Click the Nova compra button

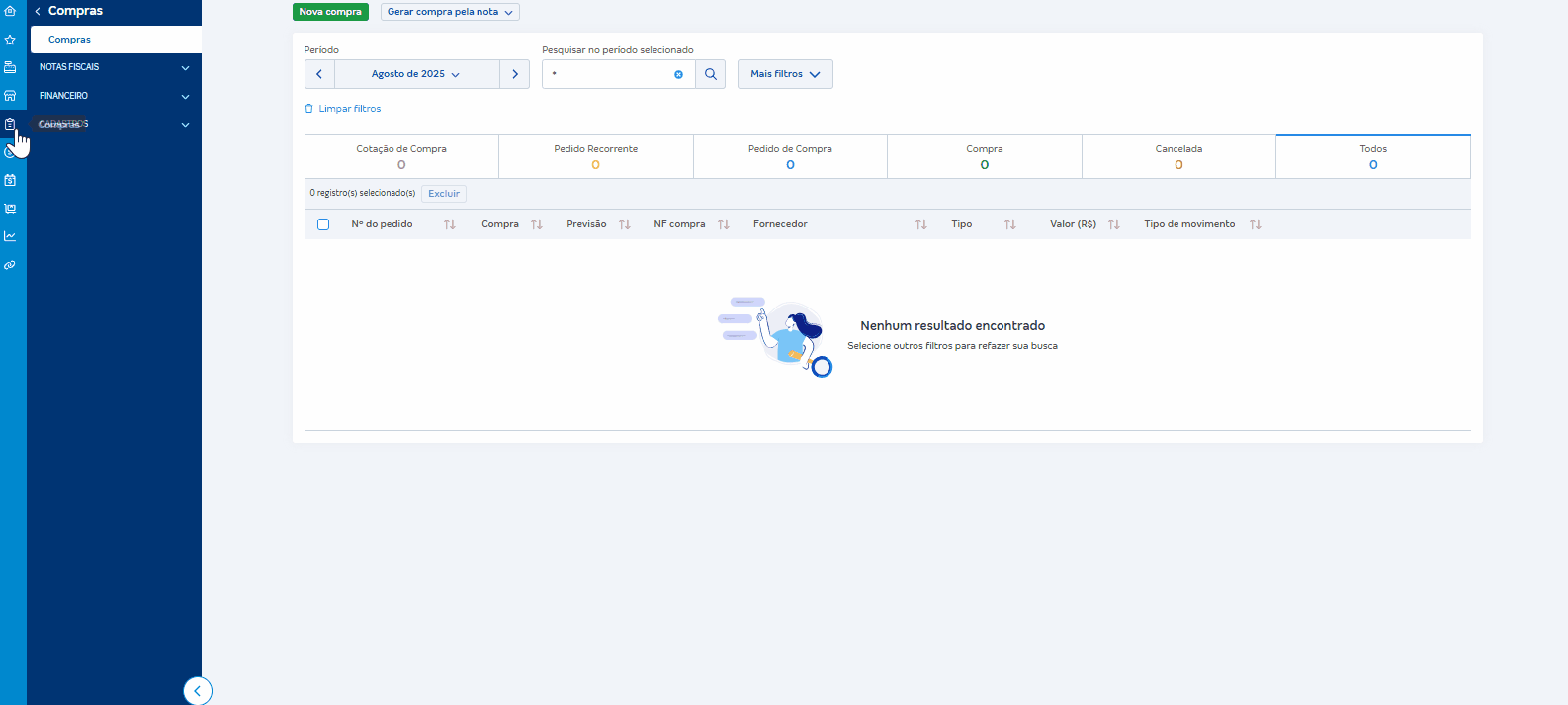(x=330, y=12)
